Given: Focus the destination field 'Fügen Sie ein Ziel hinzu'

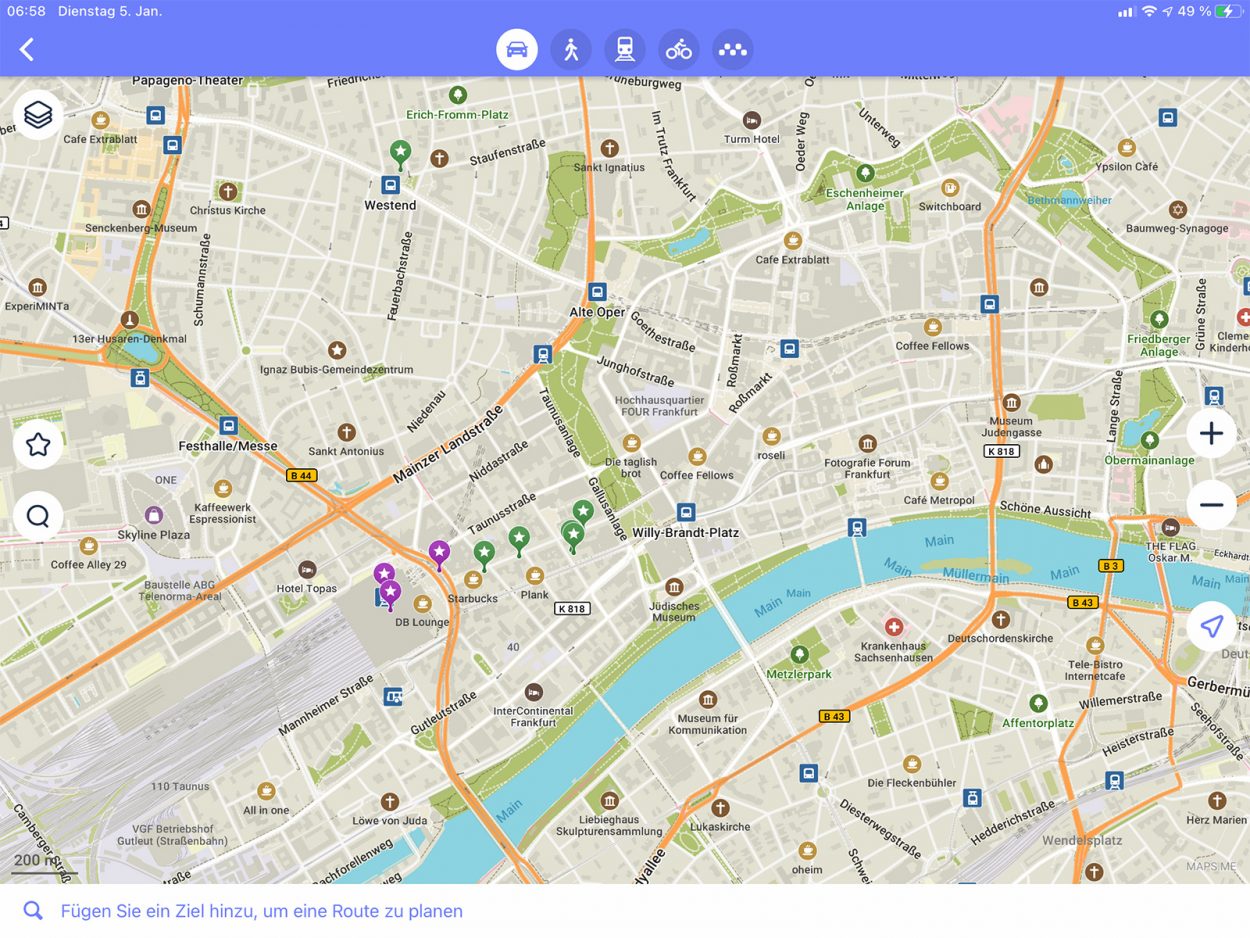Looking at the screenshot, I should coord(625,911).
